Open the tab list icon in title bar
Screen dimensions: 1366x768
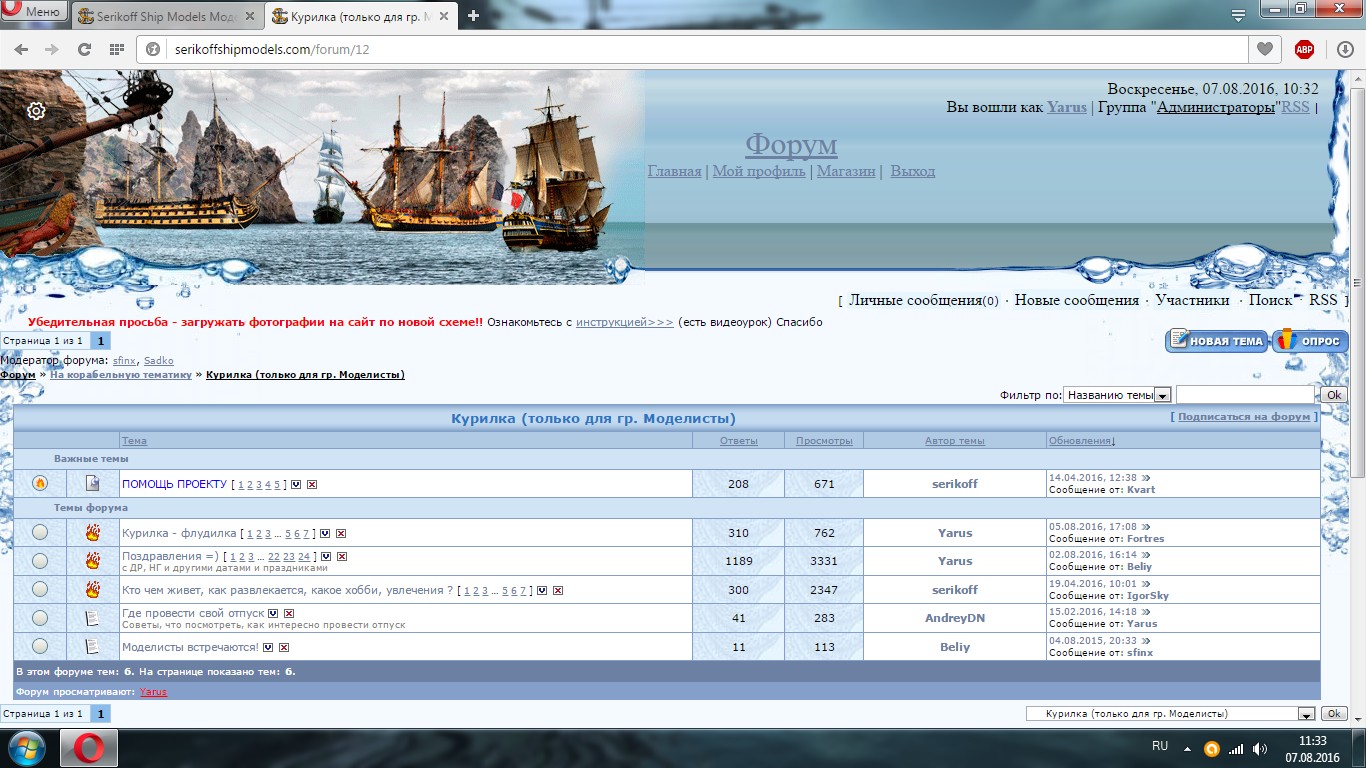click(x=1239, y=15)
